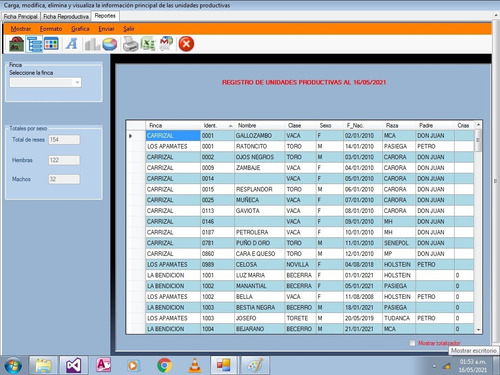Click the F_Nac. column header
The height and width of the screenshot is (375, 500).
[x=363, y=125]
